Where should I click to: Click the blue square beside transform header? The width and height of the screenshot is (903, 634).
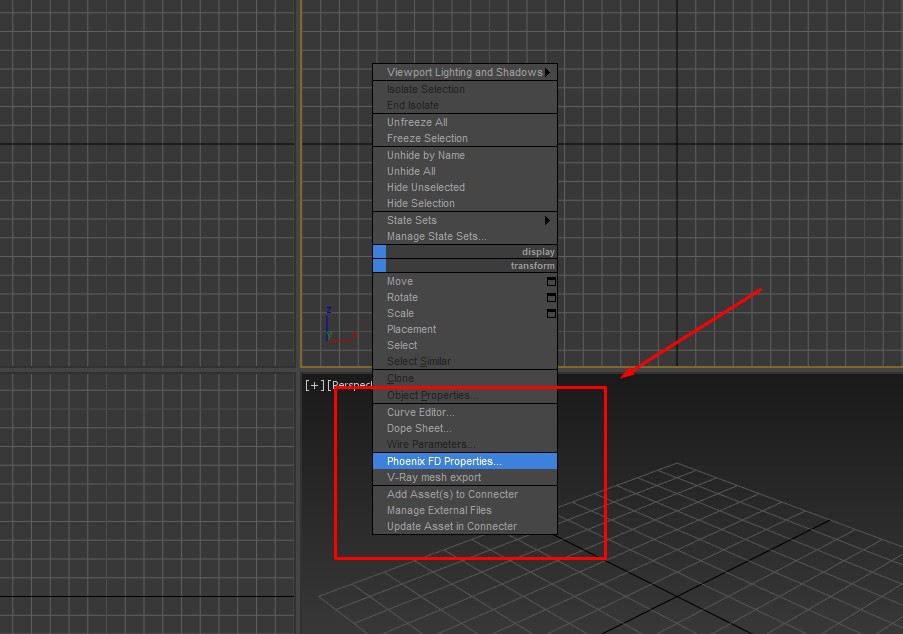click(x=379, y=266)
